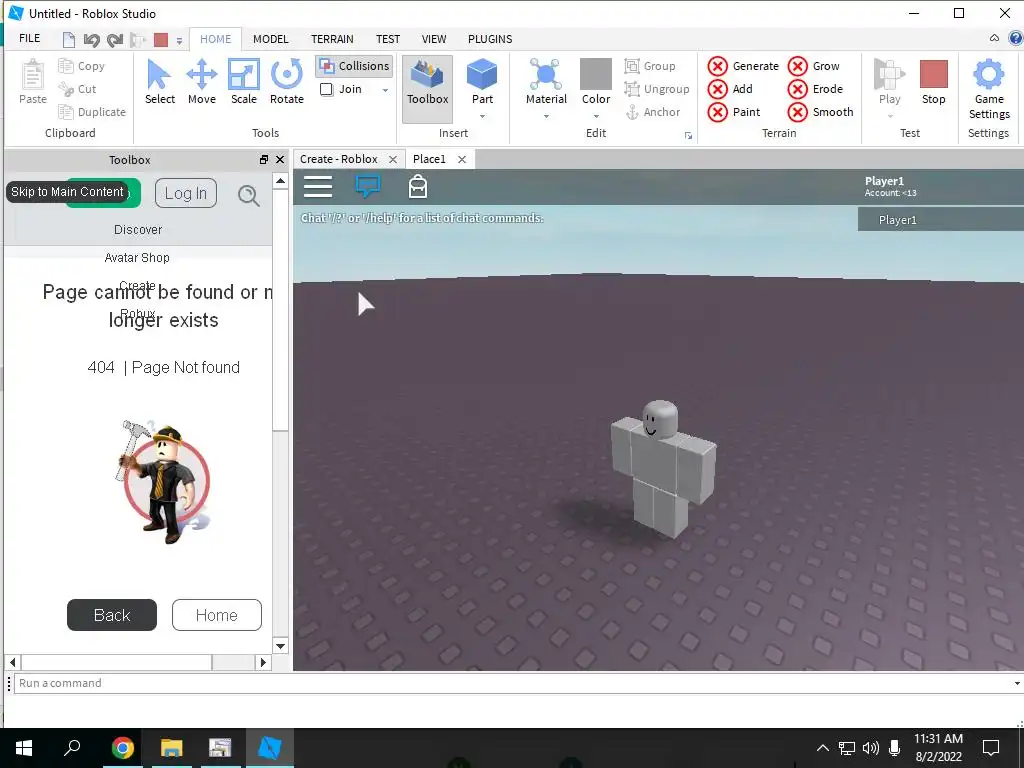This screenshot has width=1024, height=768.
Task: Click Skip to Main Content link
Action: (x=67, y=192)
